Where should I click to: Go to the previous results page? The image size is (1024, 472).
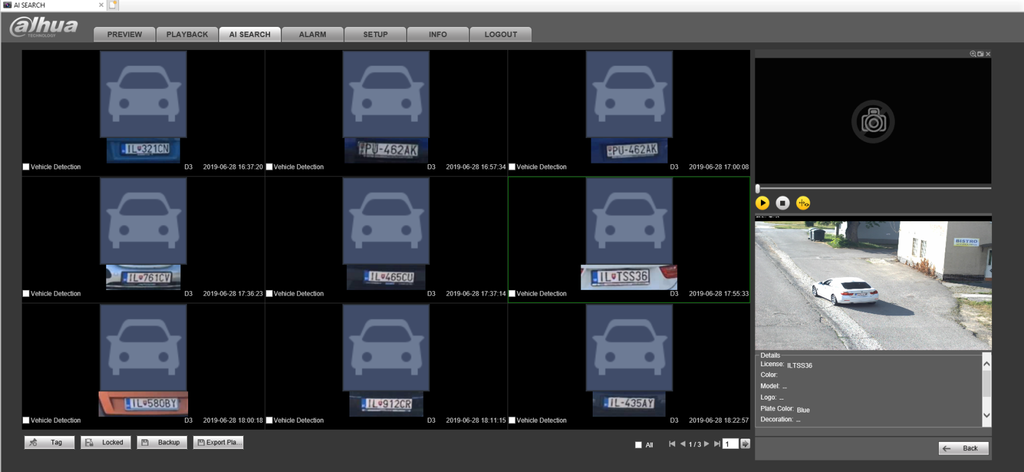683,443
